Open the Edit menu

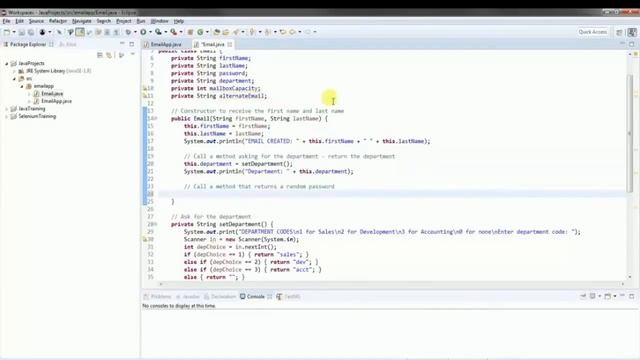click(x=19, y=21)
